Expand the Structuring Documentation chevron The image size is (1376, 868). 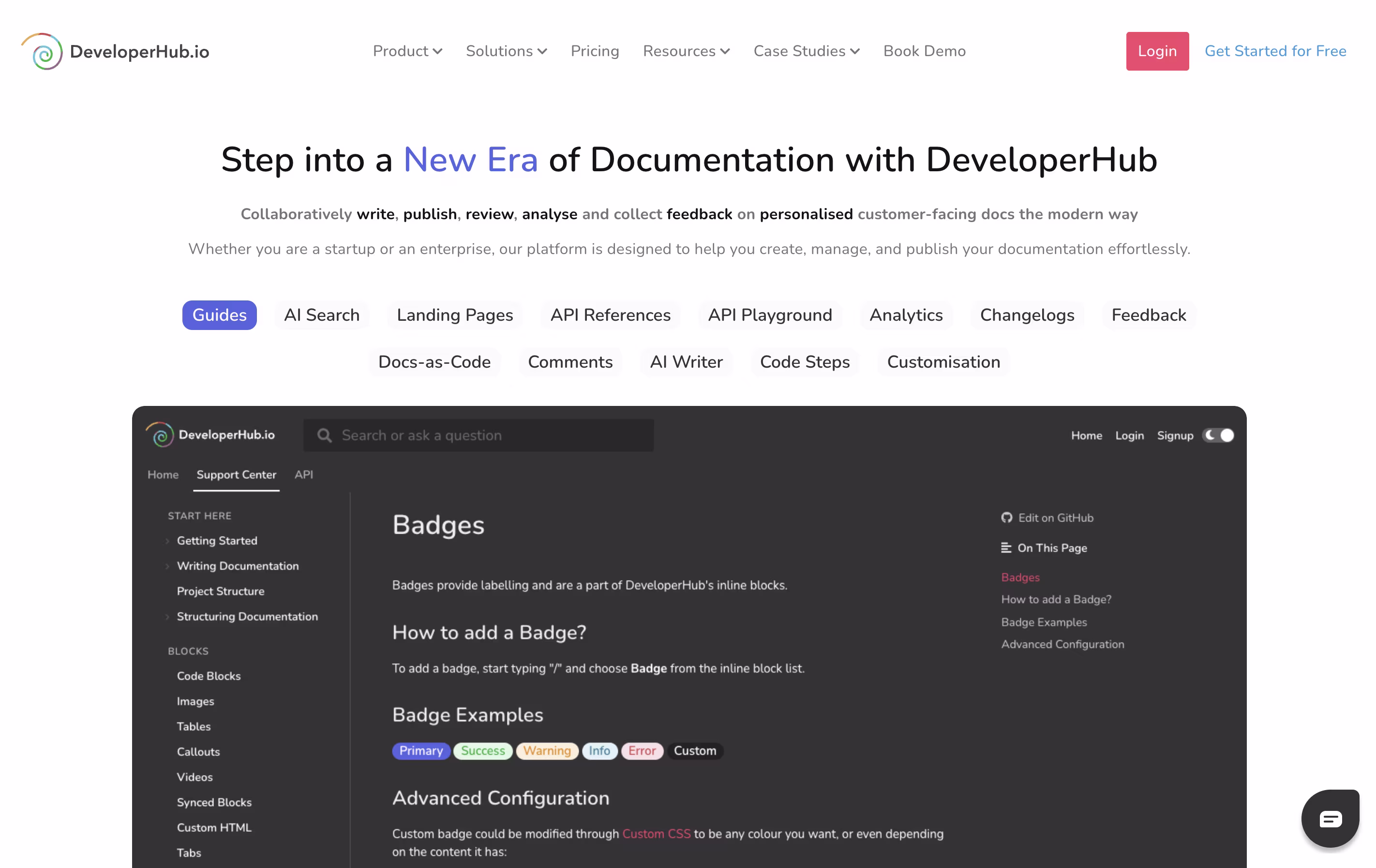point(167,616)
